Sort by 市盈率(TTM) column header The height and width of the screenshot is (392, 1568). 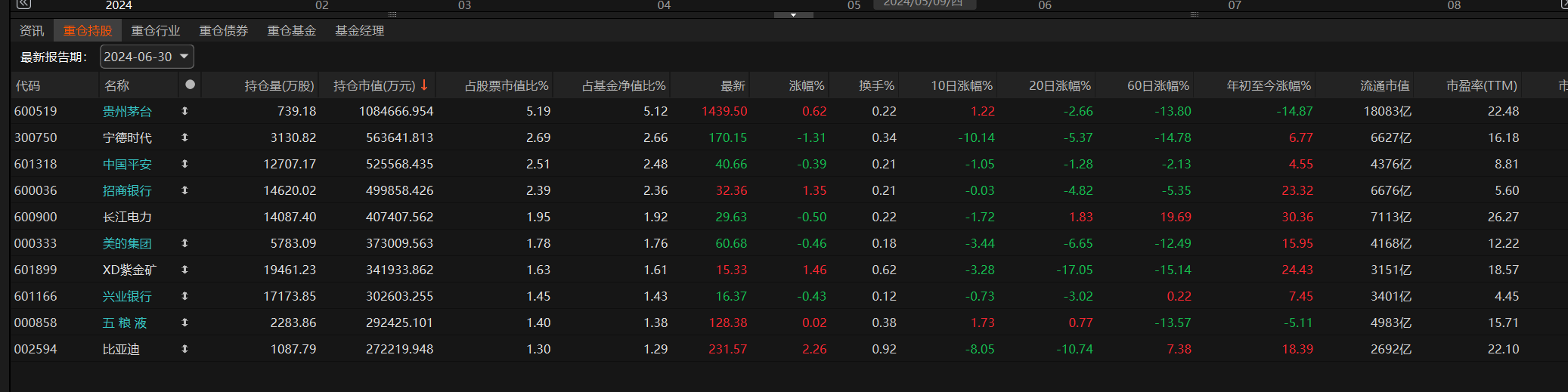[1482, 85]
